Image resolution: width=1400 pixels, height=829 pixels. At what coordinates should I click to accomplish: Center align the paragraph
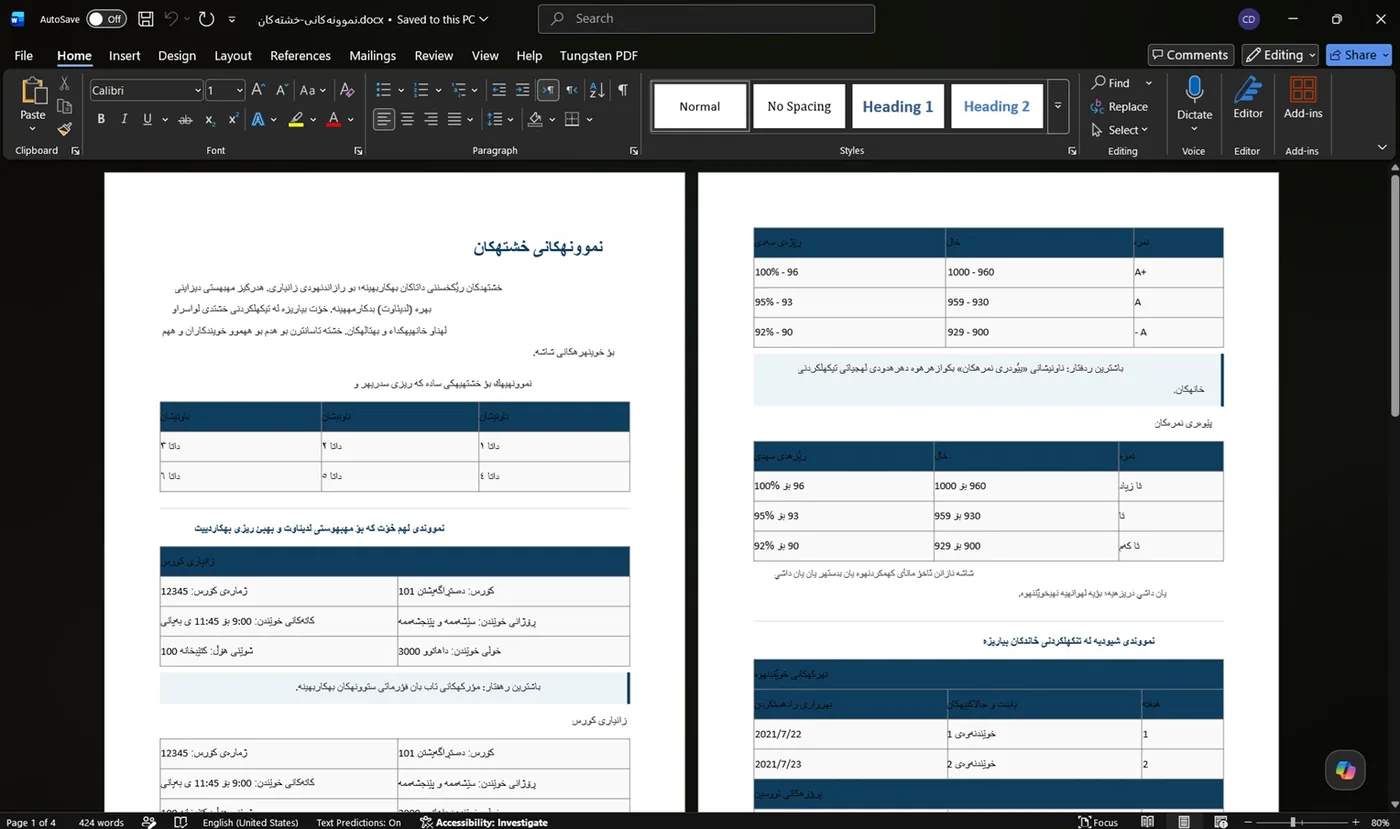pos(408,119)
